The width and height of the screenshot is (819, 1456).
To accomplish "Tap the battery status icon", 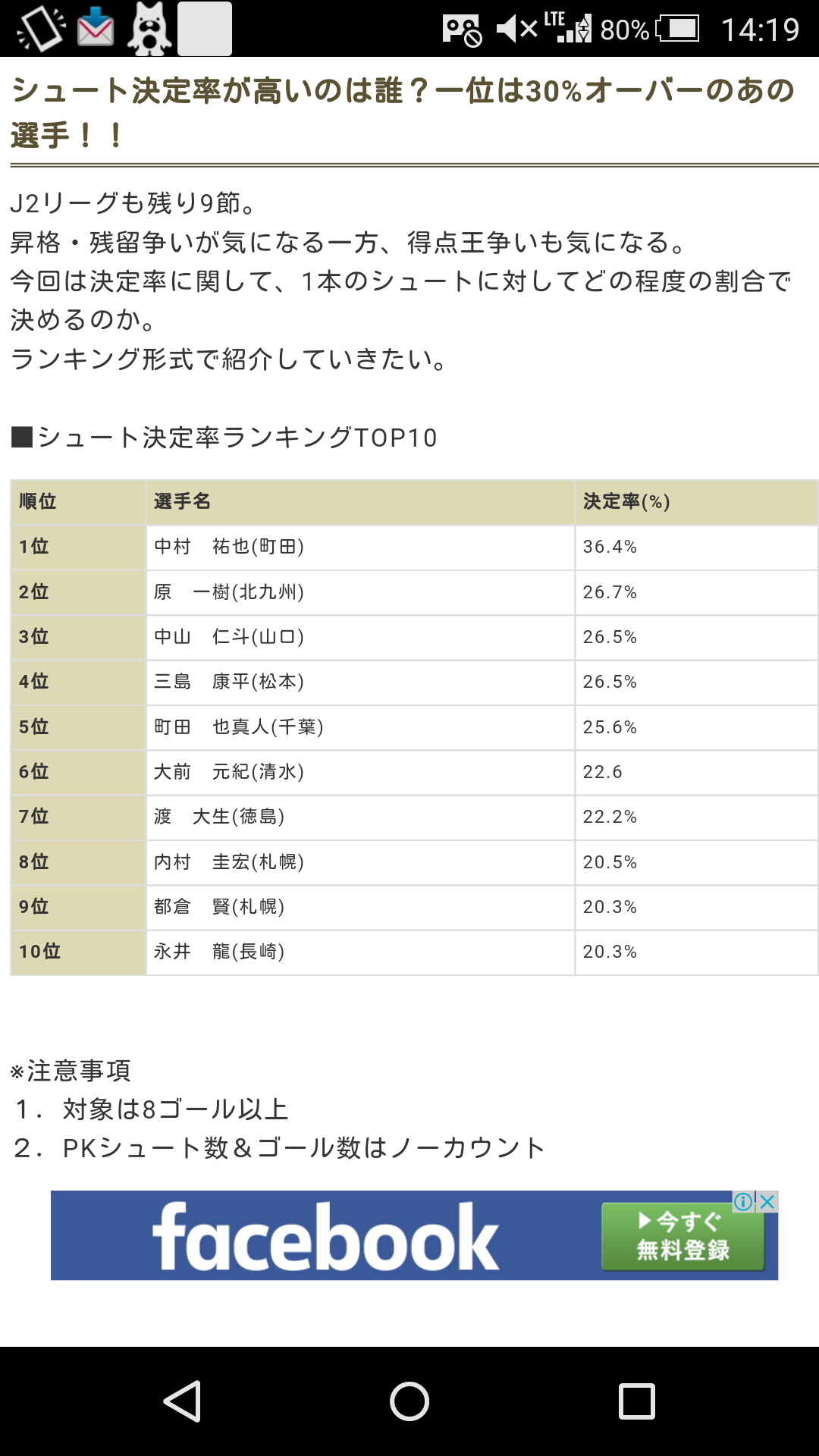I will pyautogui.click(x=677, y=29).
